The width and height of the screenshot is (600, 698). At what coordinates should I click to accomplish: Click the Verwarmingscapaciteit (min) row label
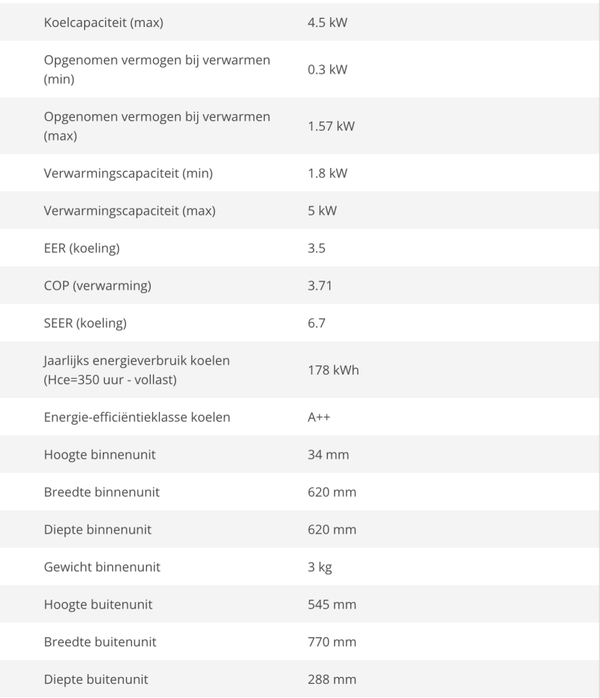(128, 173)
